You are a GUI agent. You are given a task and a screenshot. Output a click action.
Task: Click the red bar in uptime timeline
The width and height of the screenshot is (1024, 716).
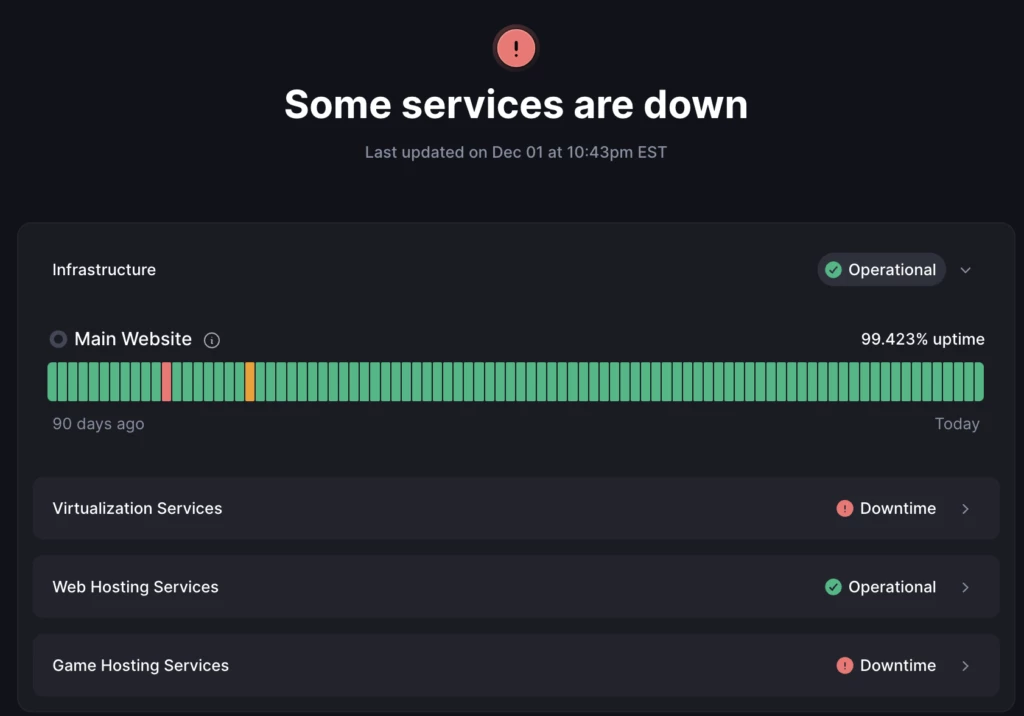pyautogui.click(x=167, y=382)
